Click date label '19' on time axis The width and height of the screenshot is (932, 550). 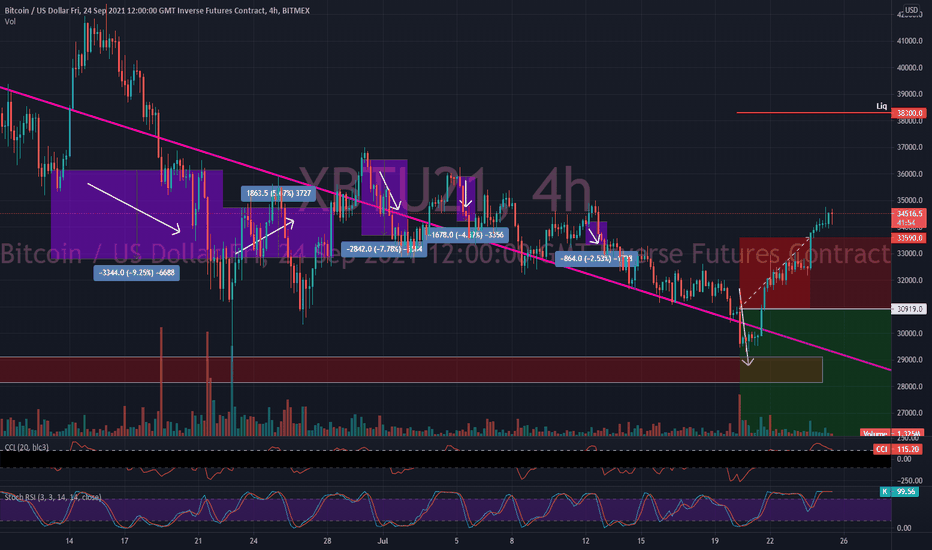[714, 541]
